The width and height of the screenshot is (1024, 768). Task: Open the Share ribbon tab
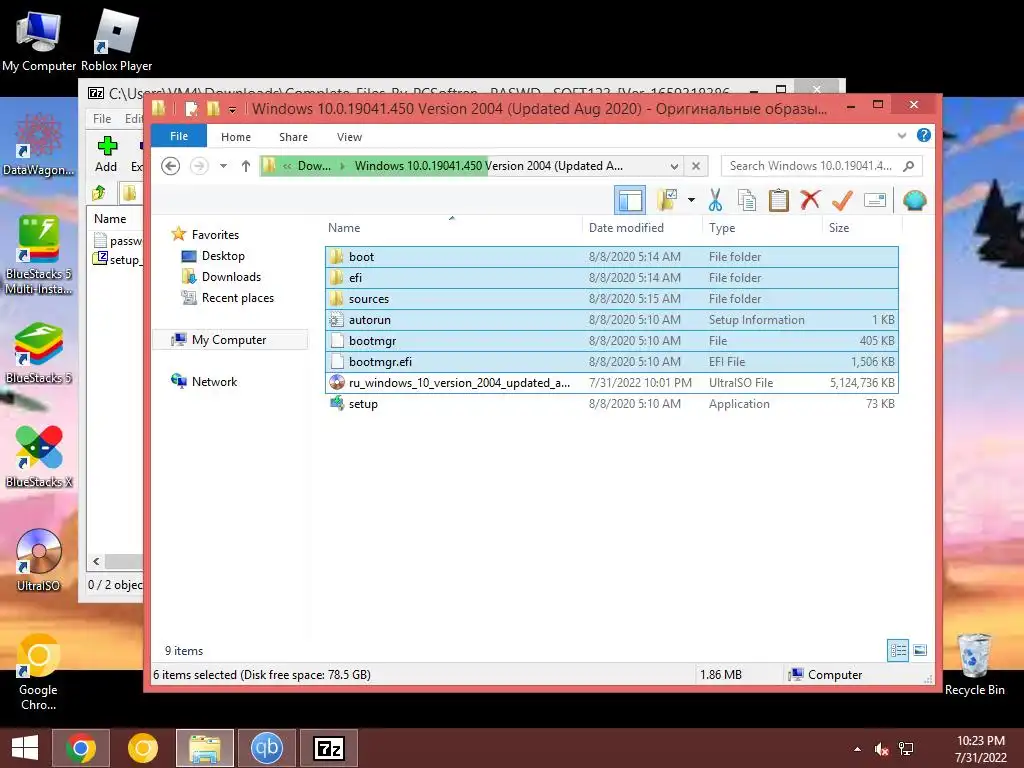[x=293, y=137]
